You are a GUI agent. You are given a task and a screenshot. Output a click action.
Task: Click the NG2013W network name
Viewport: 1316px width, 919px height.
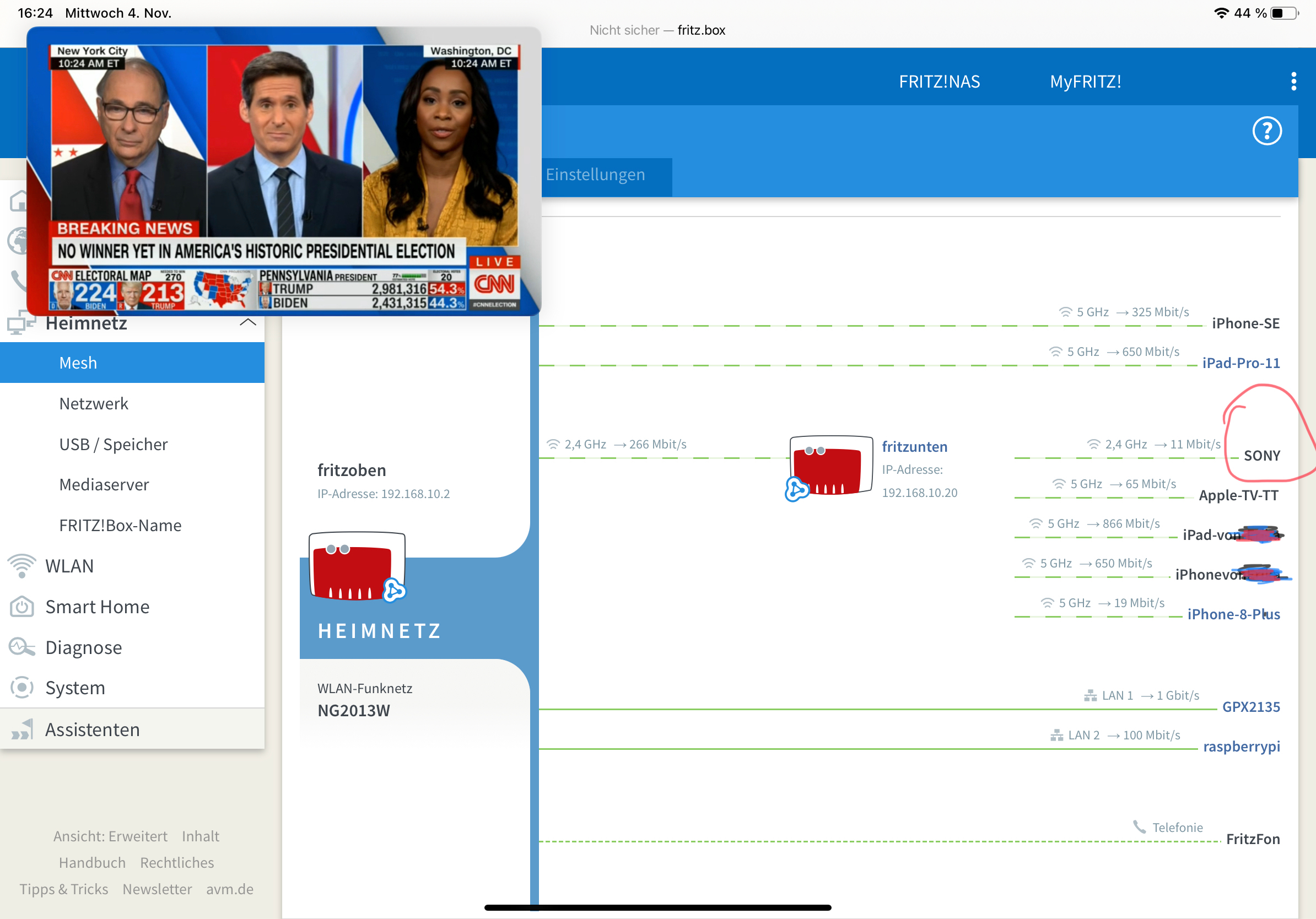pos(354,711)
